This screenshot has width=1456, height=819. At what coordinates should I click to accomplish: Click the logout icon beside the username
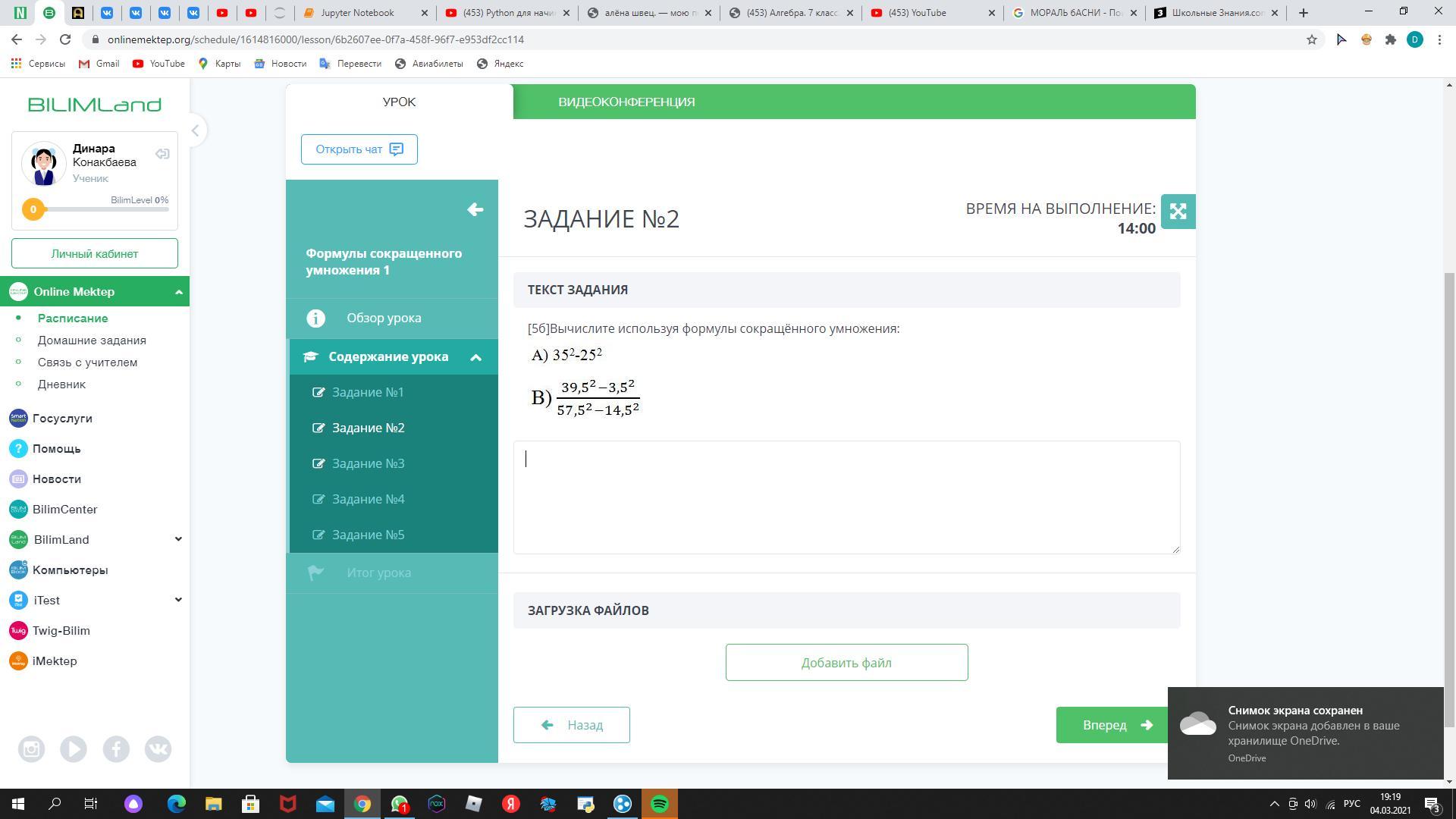162,155
